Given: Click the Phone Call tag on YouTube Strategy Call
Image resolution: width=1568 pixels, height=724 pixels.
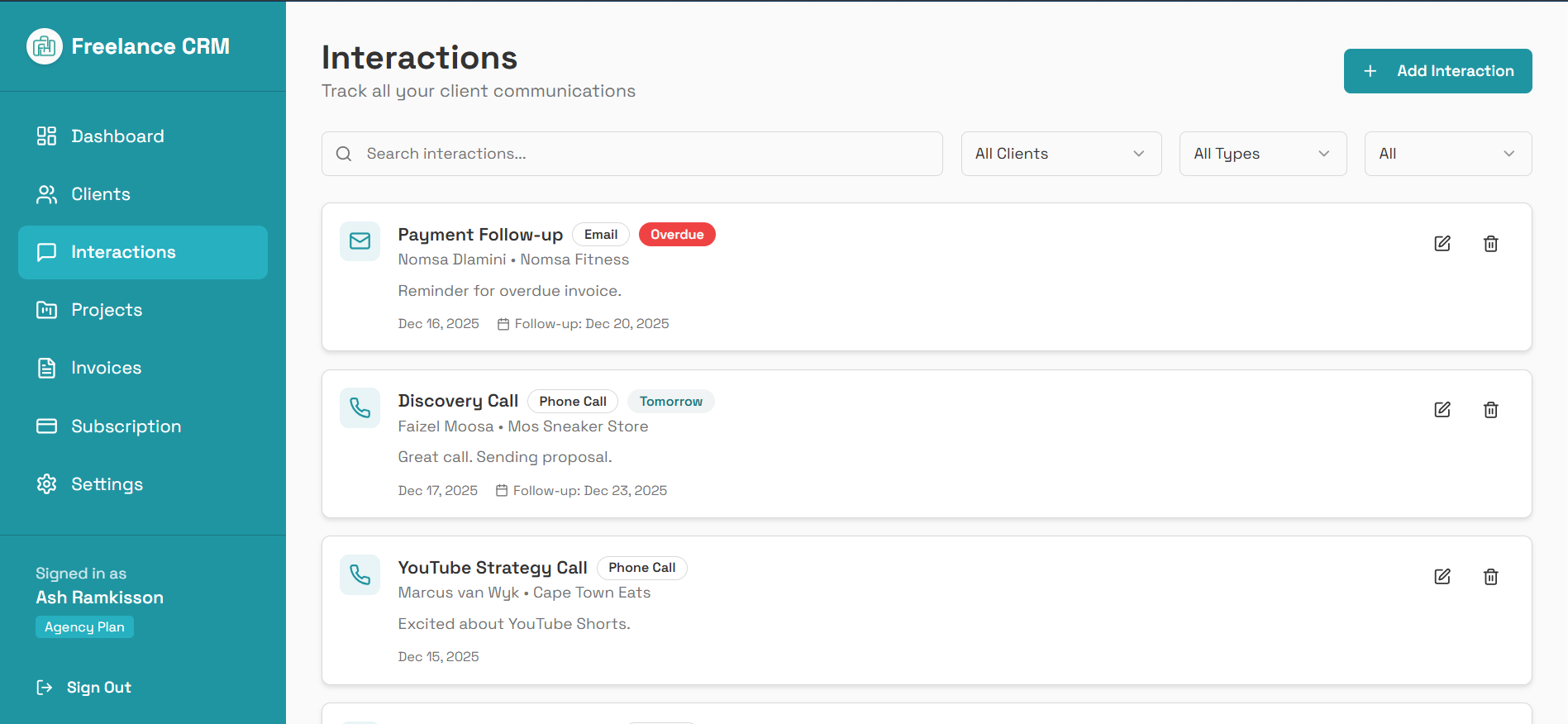Looking at the screenshot, I should (642, 568).
